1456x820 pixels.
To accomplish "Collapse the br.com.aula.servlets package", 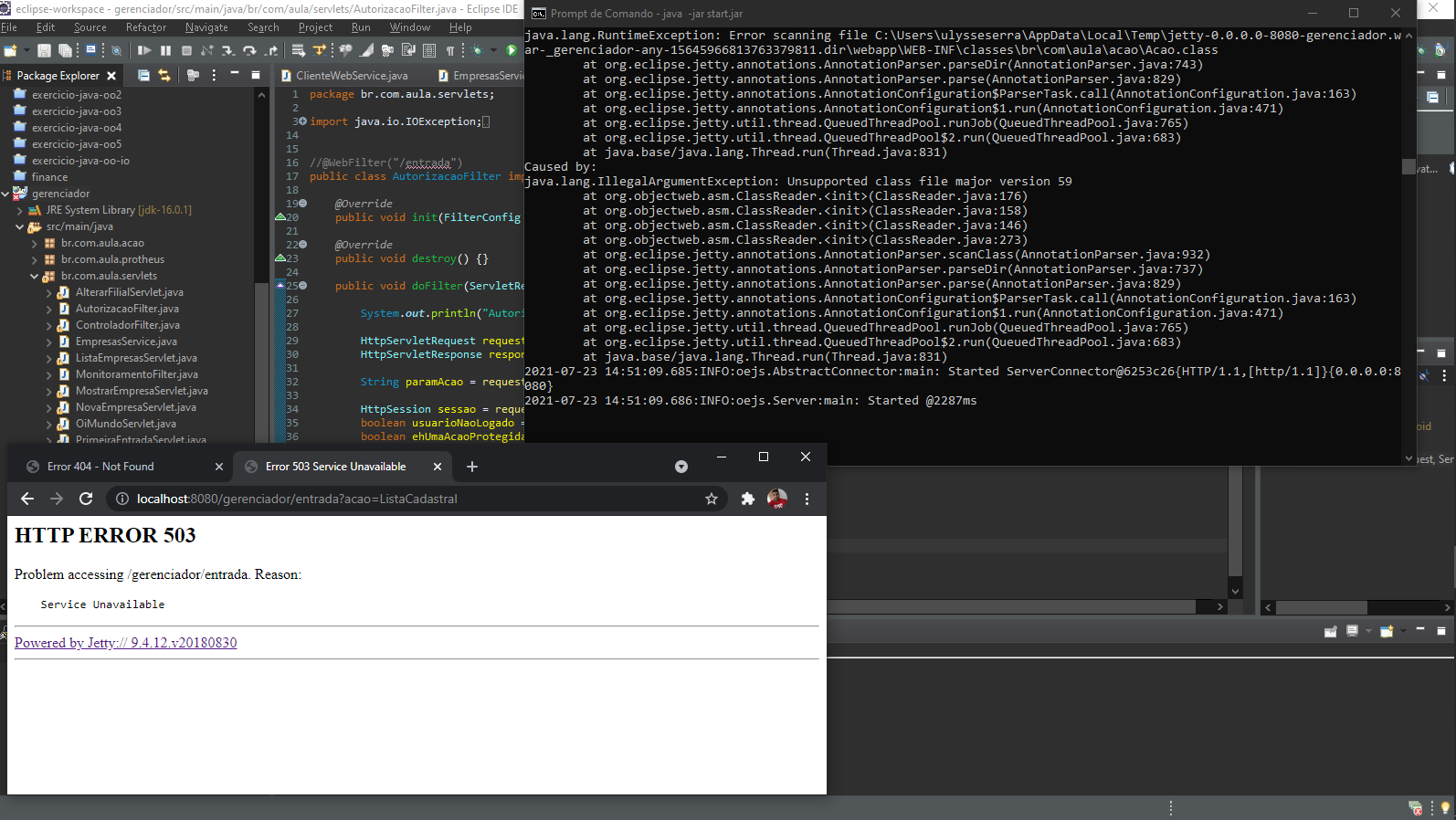I will (35, 276).
